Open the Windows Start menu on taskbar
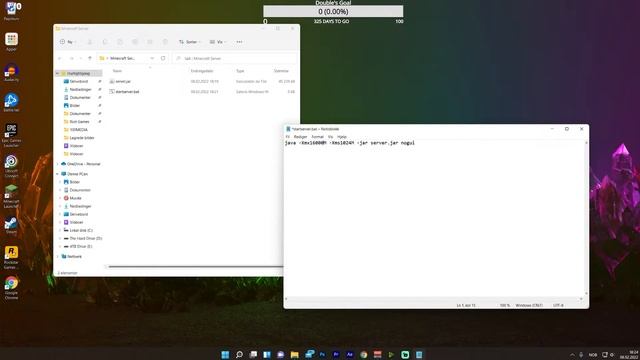 (225, 354)
